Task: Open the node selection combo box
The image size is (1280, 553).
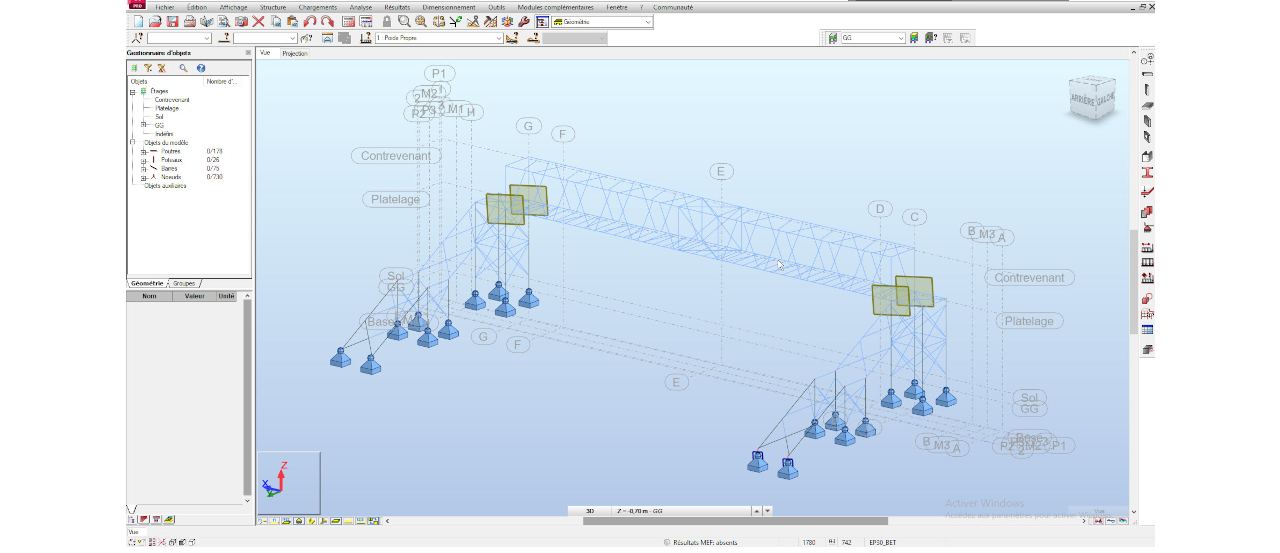Action: (179, 38)
